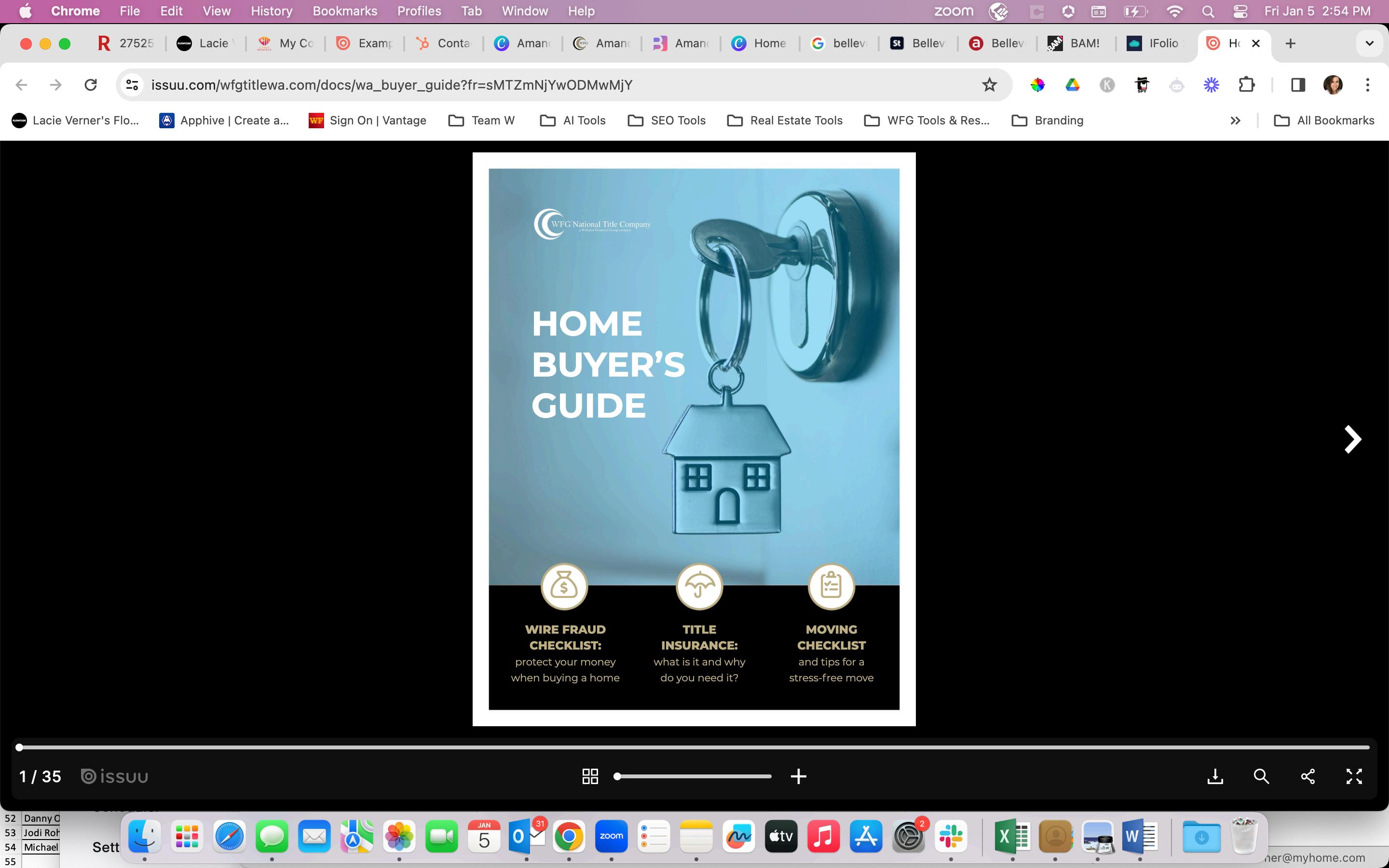Open site information controls in address bar

tap(132, 85)
